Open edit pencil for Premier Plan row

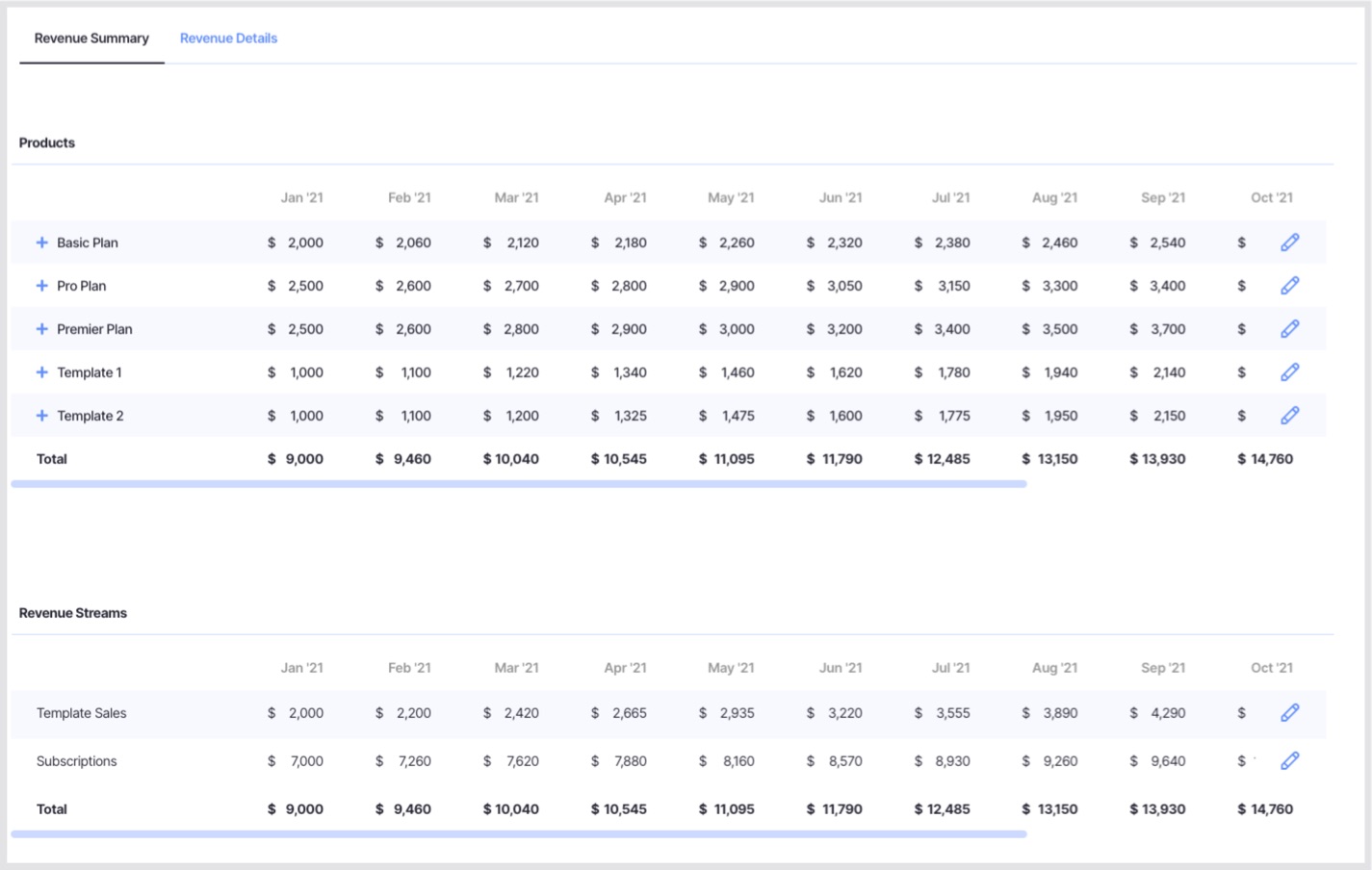1290,329
